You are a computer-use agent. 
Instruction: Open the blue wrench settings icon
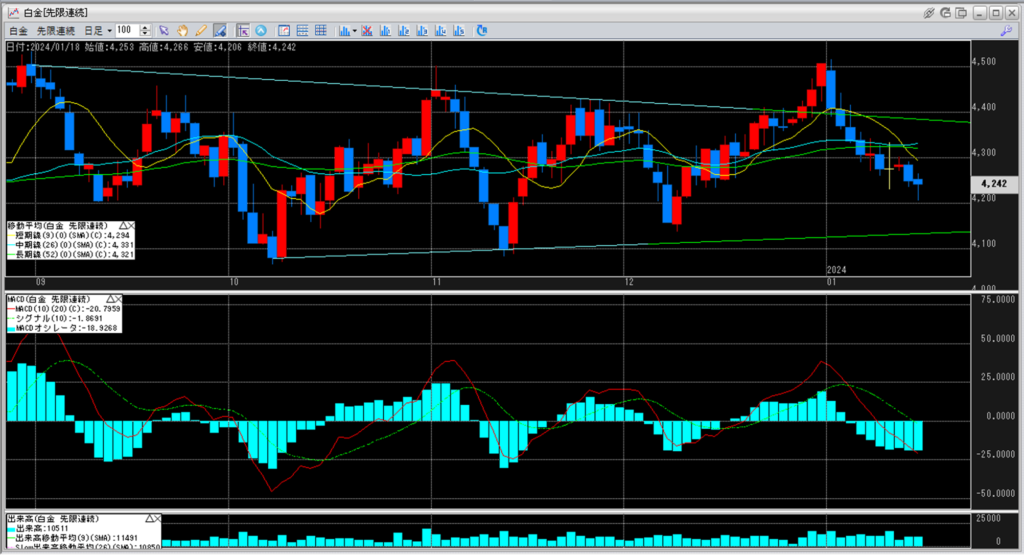pyautogui.click(x=1006, y=31)
